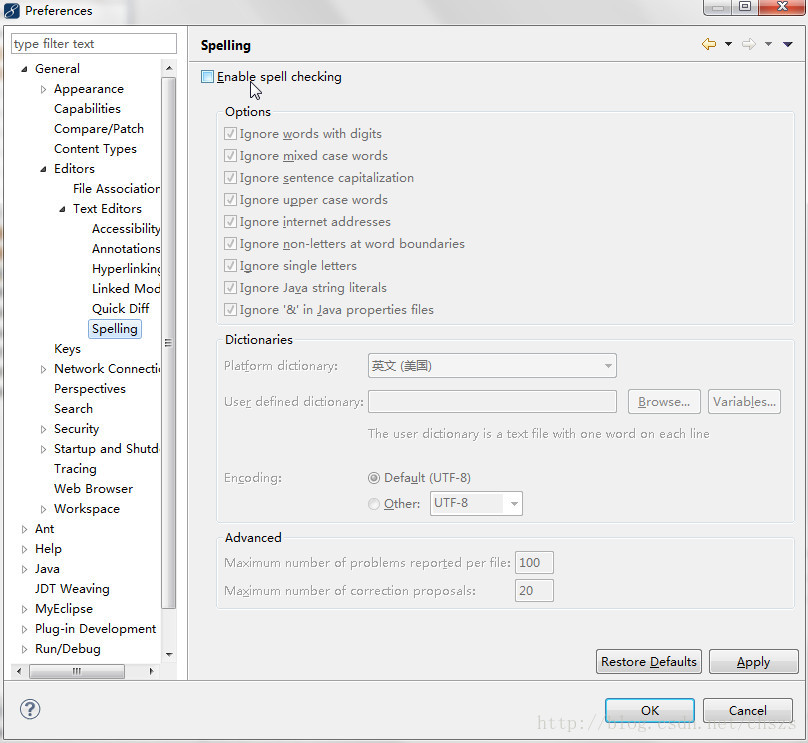This screenshot has height=743, width=808.
Task: Click Restore Defaults button
Action: point(649,662)
